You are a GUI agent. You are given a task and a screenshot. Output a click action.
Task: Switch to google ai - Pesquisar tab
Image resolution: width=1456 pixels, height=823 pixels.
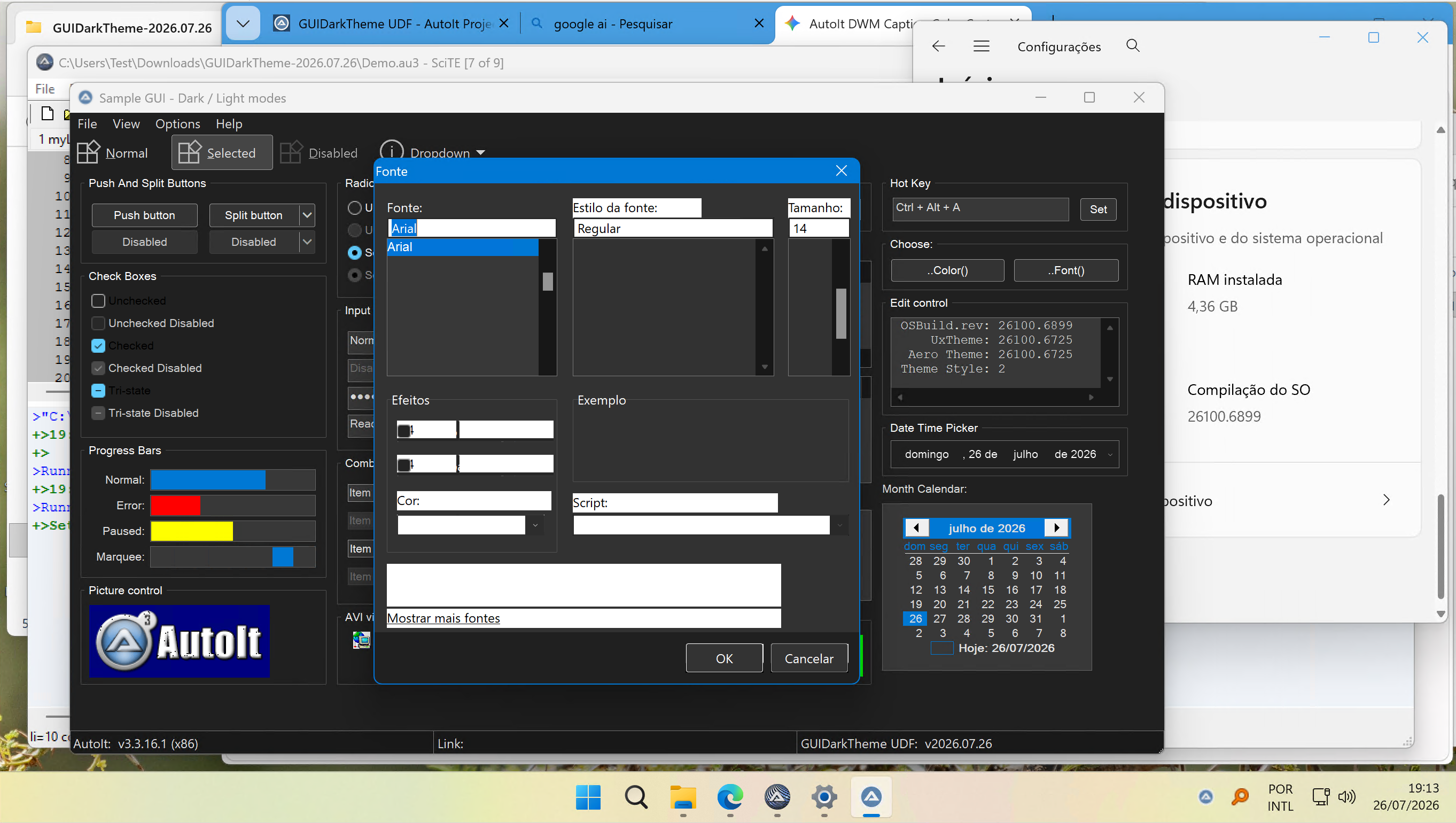647,23
